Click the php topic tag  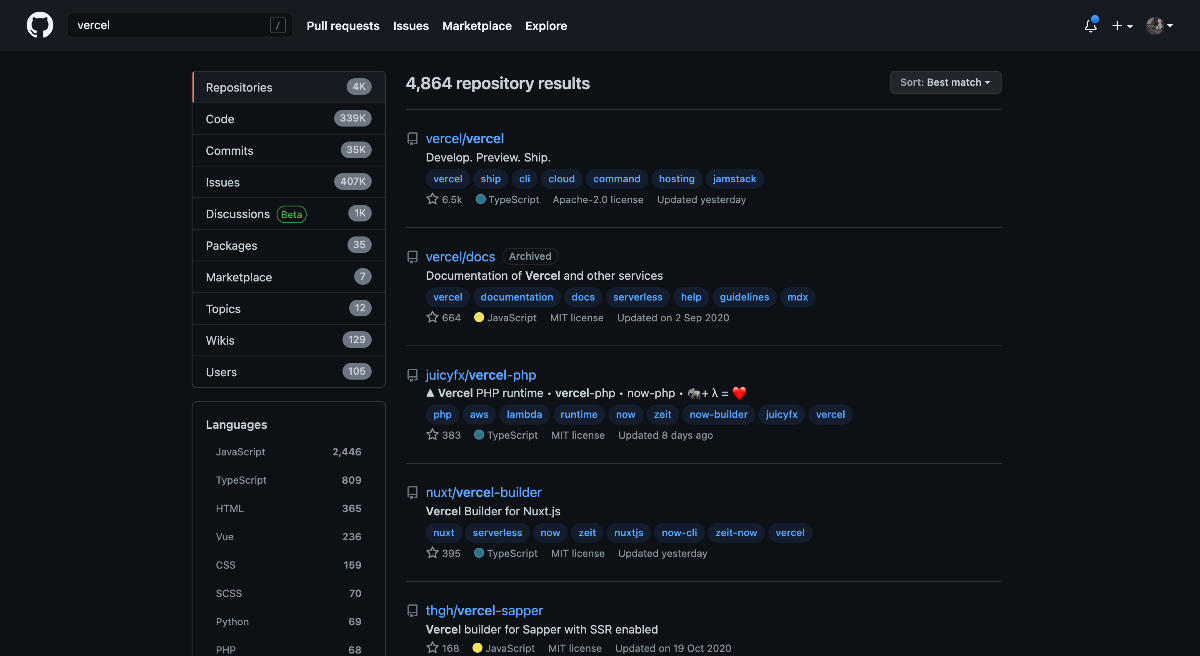[443, 415]
